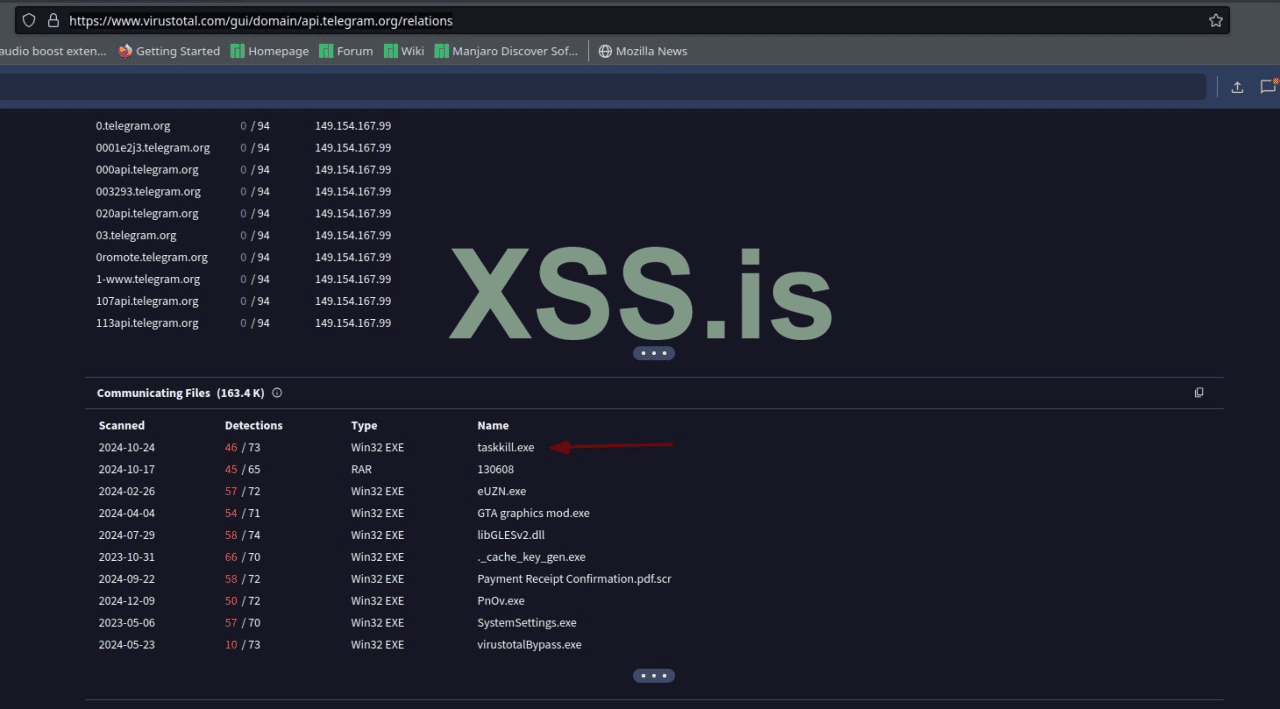Viewport: 1280px width, 709px height.
Task: Open subdomain 03.telegram.org
Action: pos(136,236)
